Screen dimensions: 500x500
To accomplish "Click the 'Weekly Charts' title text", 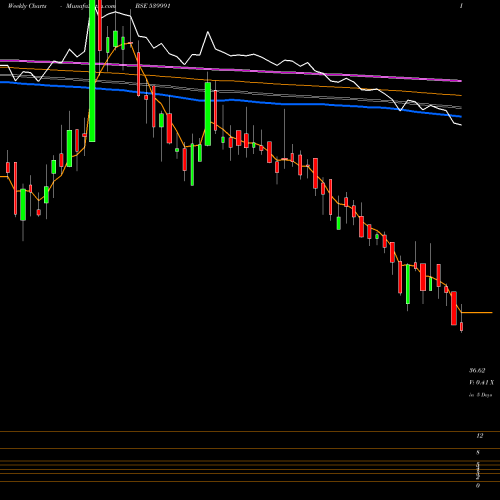I will point(27,6).
